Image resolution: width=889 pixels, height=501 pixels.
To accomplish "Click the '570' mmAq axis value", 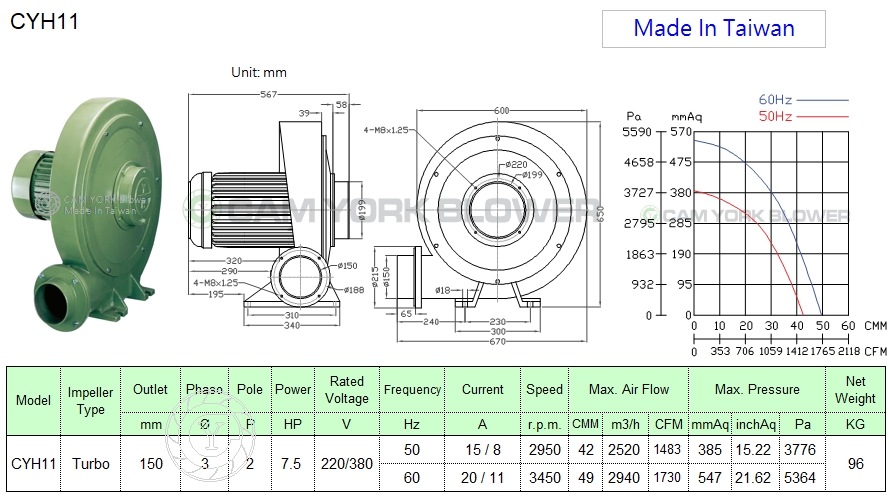I will click(681, 131).
